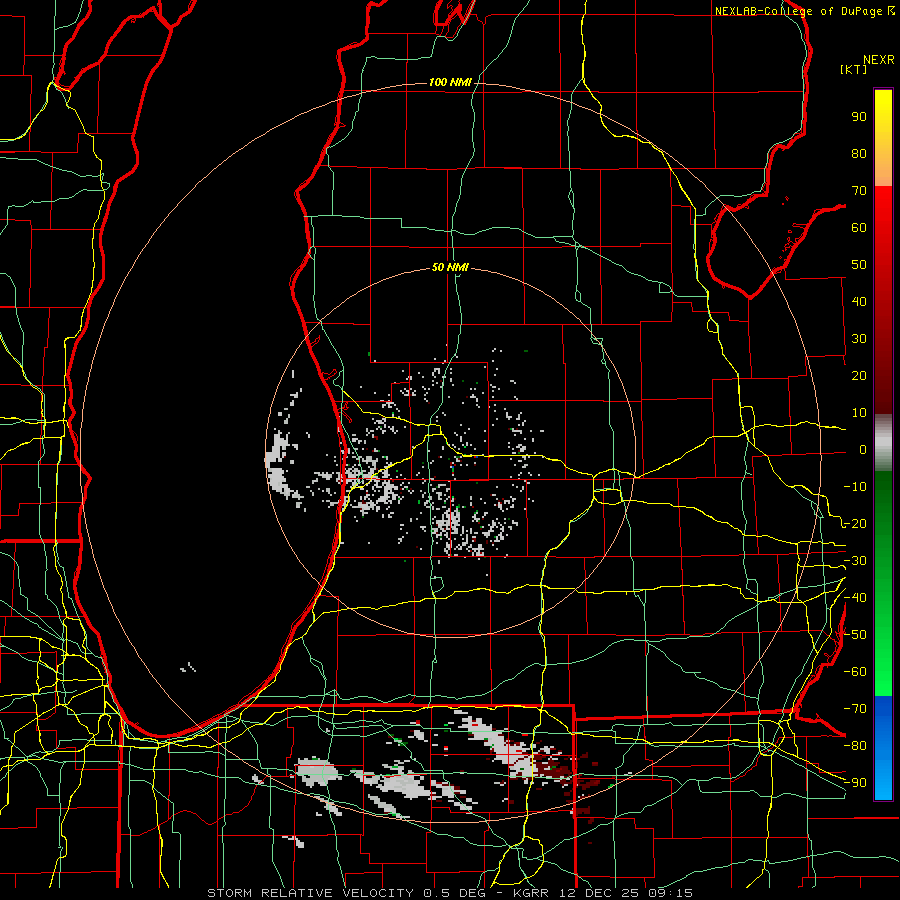This screenshot has width=900, height=900.
Task: Click the 60 value on velocity scale
Action: [x=859, y=227]
